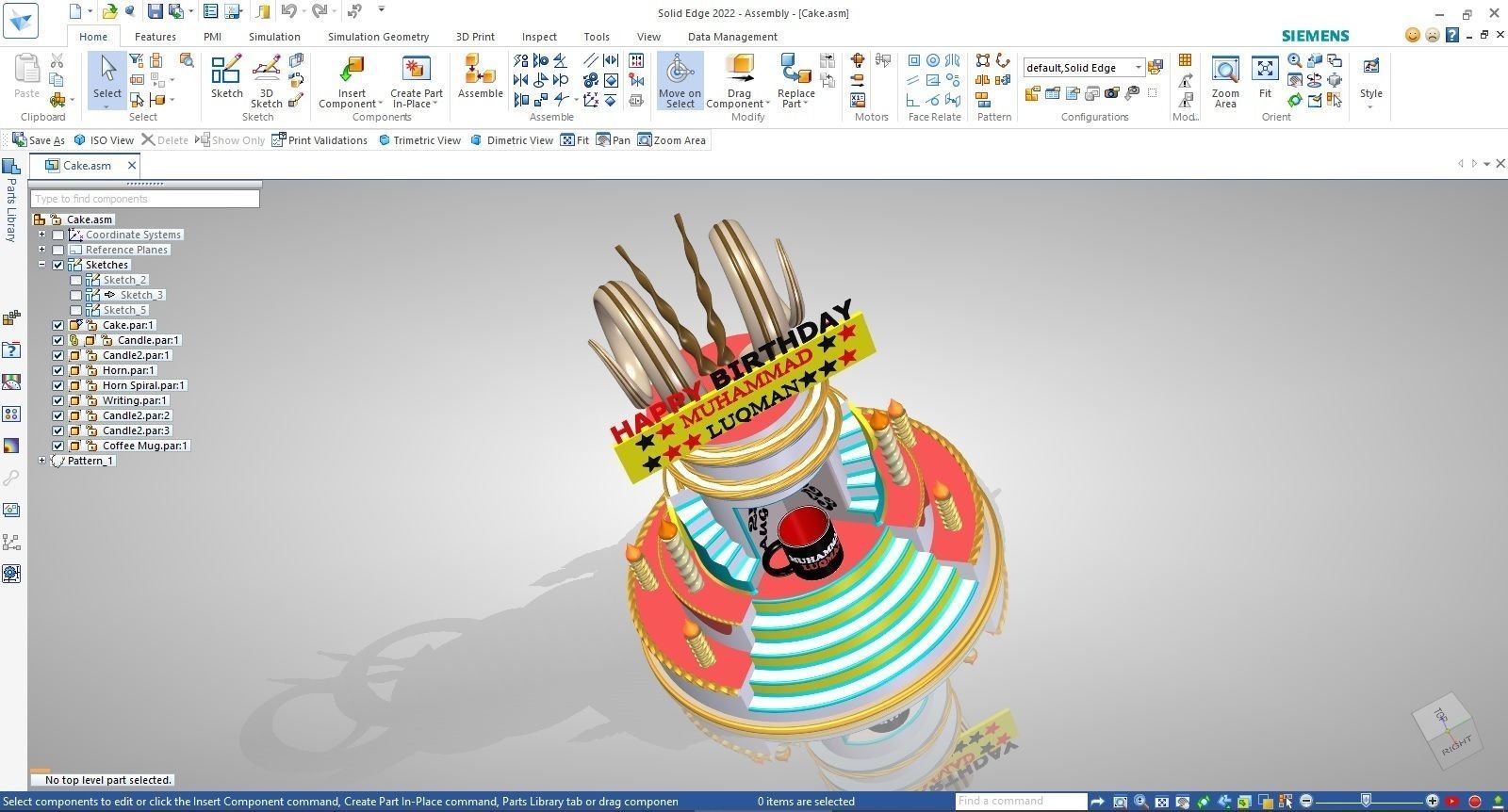
Task: Toggle Candle2.par:1 checkbox
Action: 58,355
